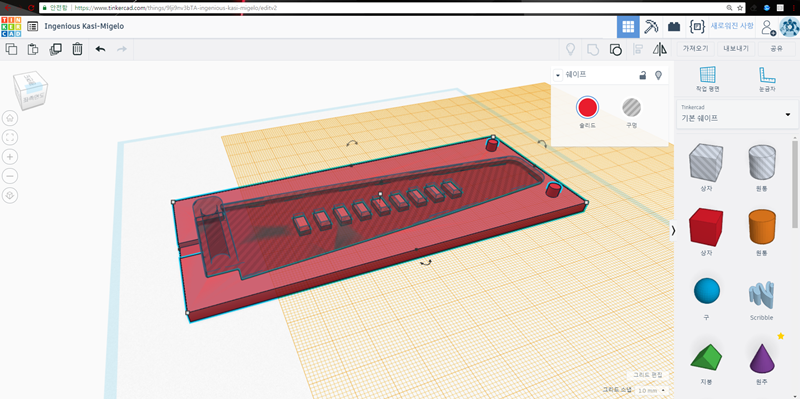Select the Ruler tool
The image size is (800, 399).
coord(766,79)
